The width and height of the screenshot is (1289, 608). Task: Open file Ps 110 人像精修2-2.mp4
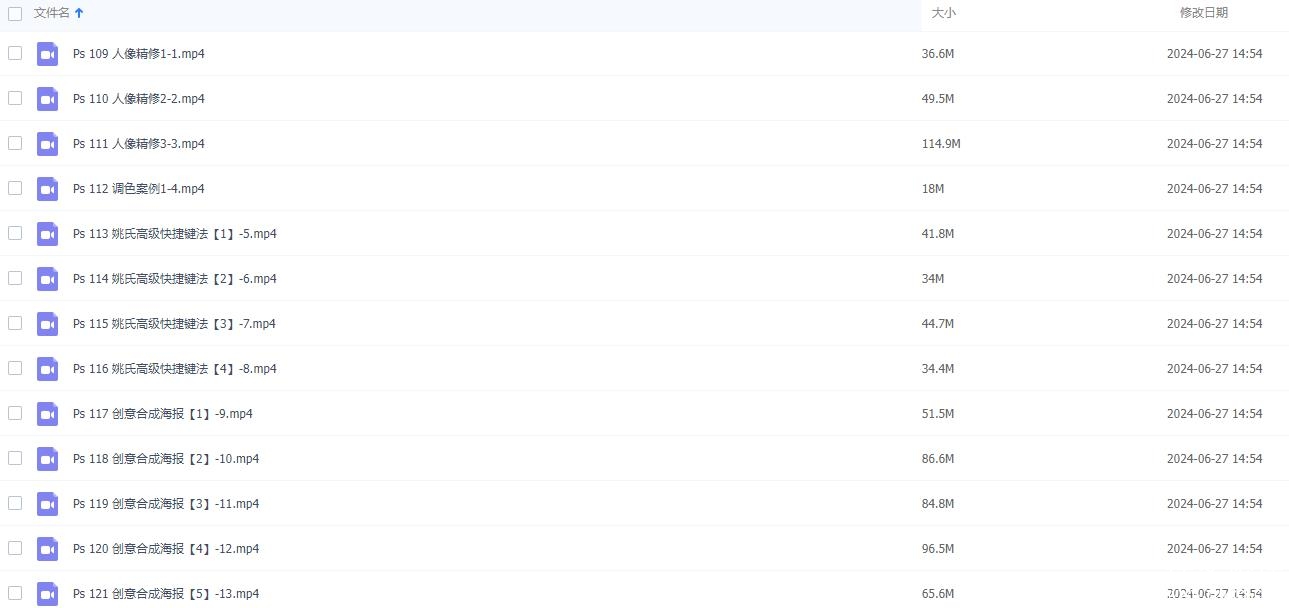(139, 99)
